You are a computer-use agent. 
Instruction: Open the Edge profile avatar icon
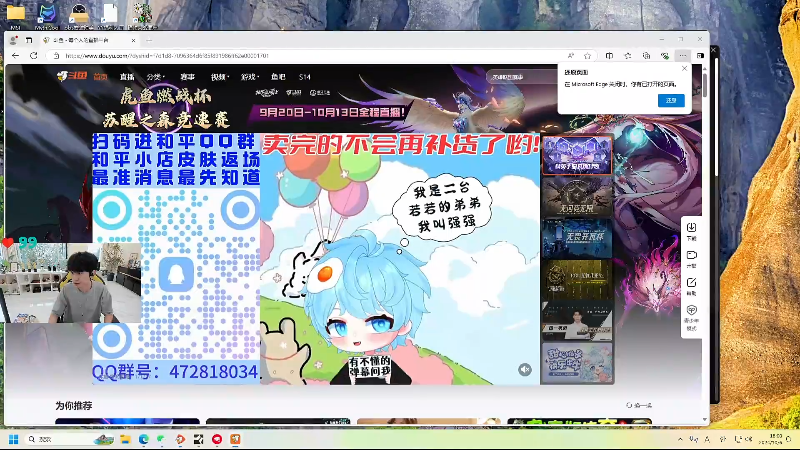click(14, 40)
